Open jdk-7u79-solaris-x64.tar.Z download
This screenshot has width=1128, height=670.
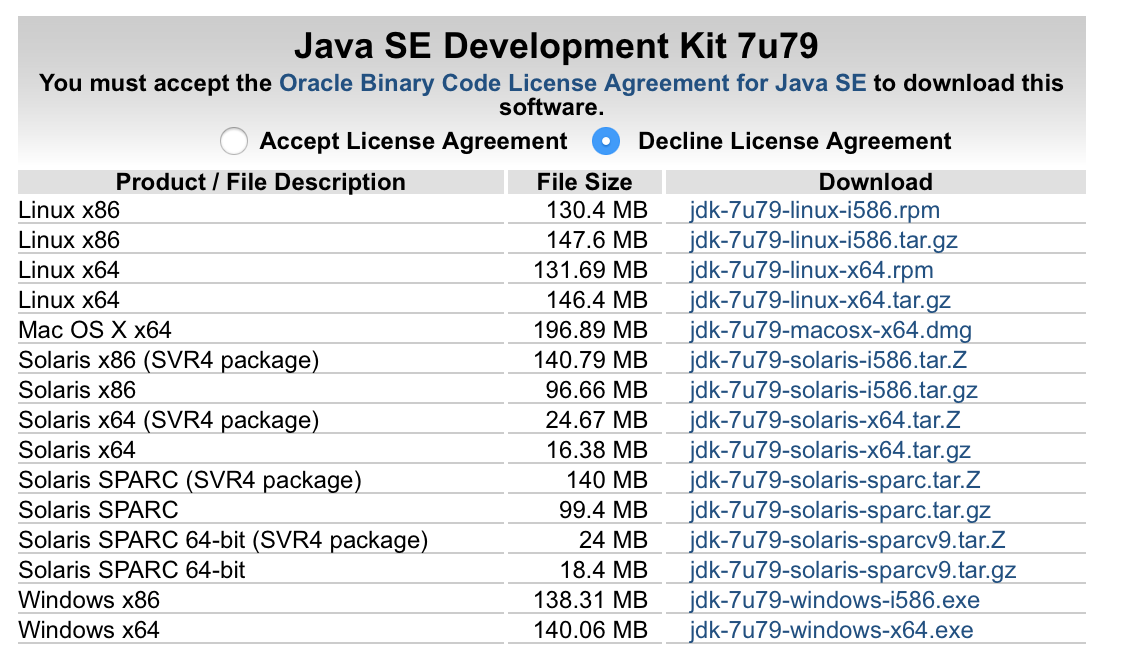(825, 421)
